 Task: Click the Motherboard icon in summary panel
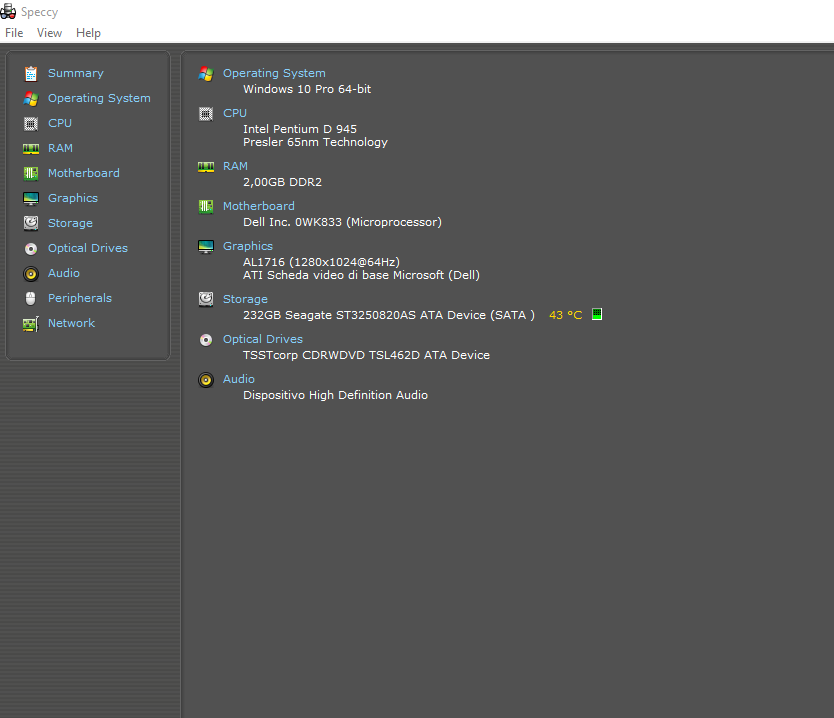[x=206, y=206]
